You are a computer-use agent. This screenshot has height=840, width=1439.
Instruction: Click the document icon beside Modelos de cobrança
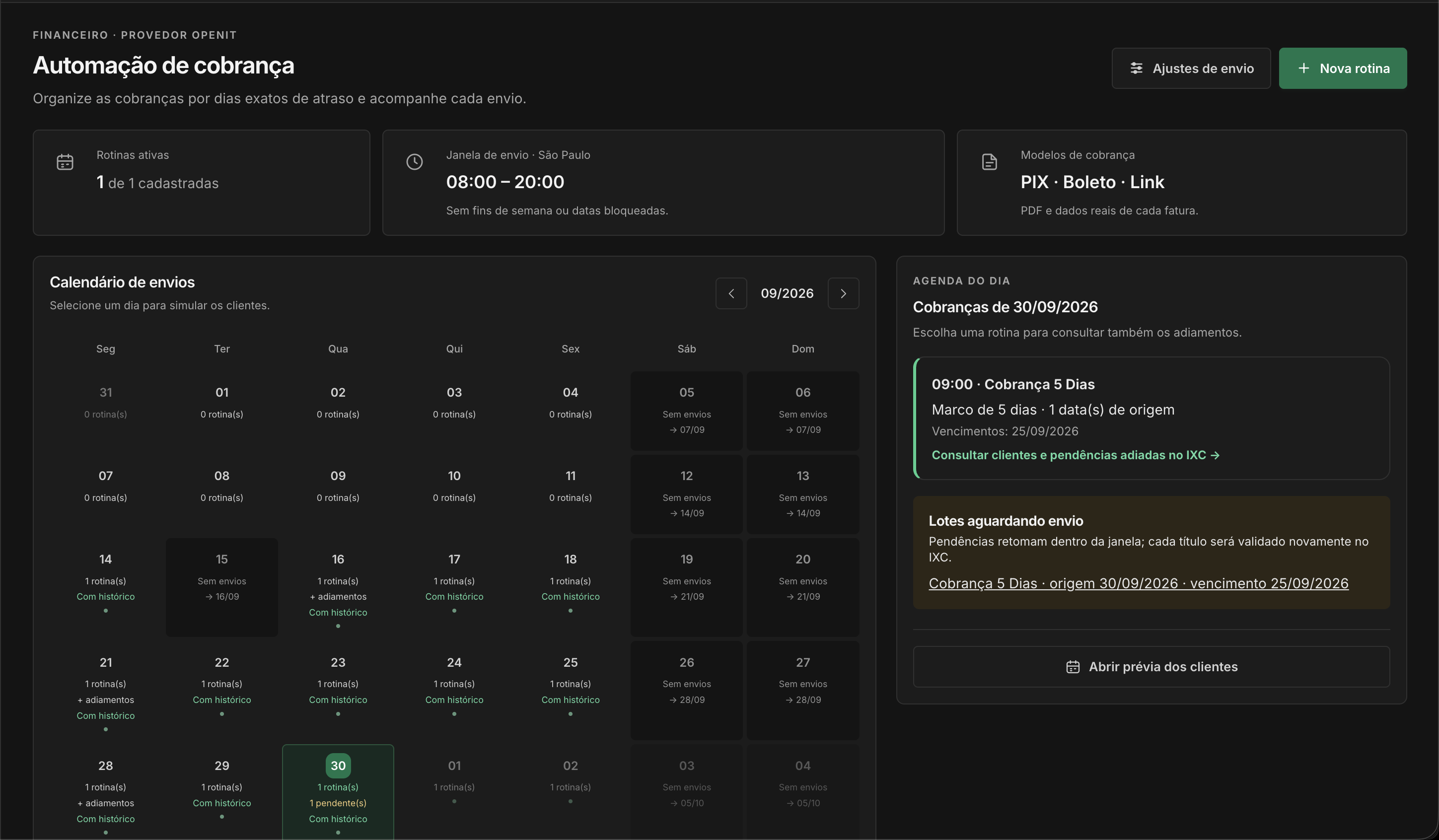click(990, 162)
